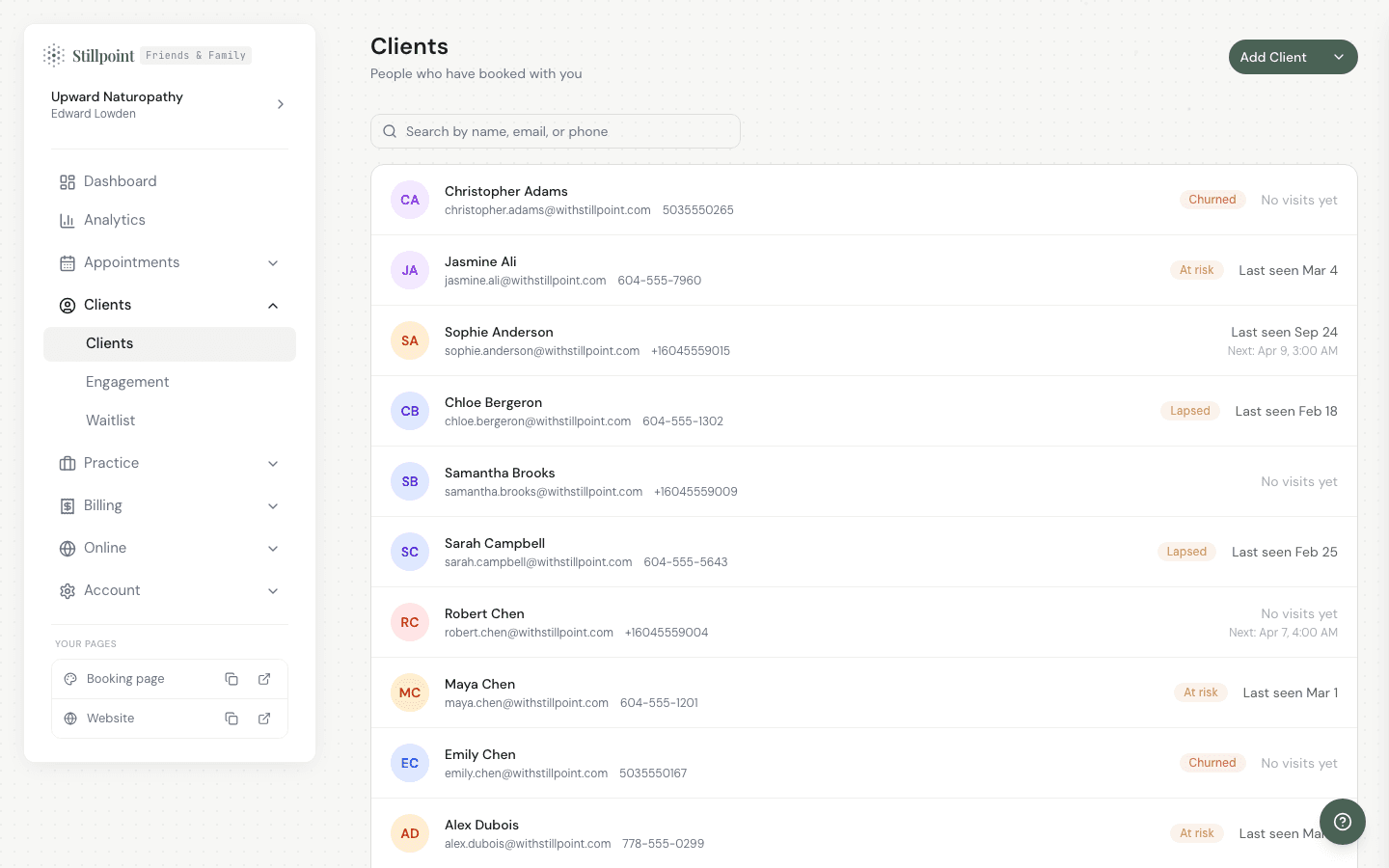1389x868 pixels.
Task: Click the Add Client button
Action: click(x=1273, y=57)
